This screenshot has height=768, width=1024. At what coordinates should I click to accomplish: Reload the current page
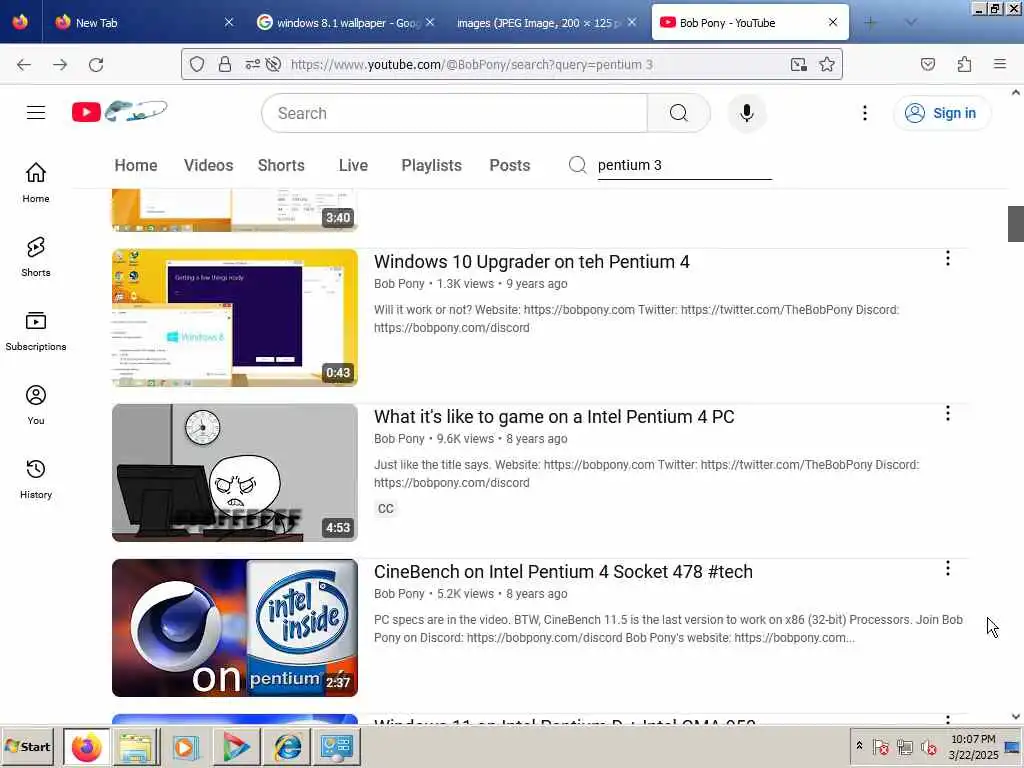[x=96, y=65]
